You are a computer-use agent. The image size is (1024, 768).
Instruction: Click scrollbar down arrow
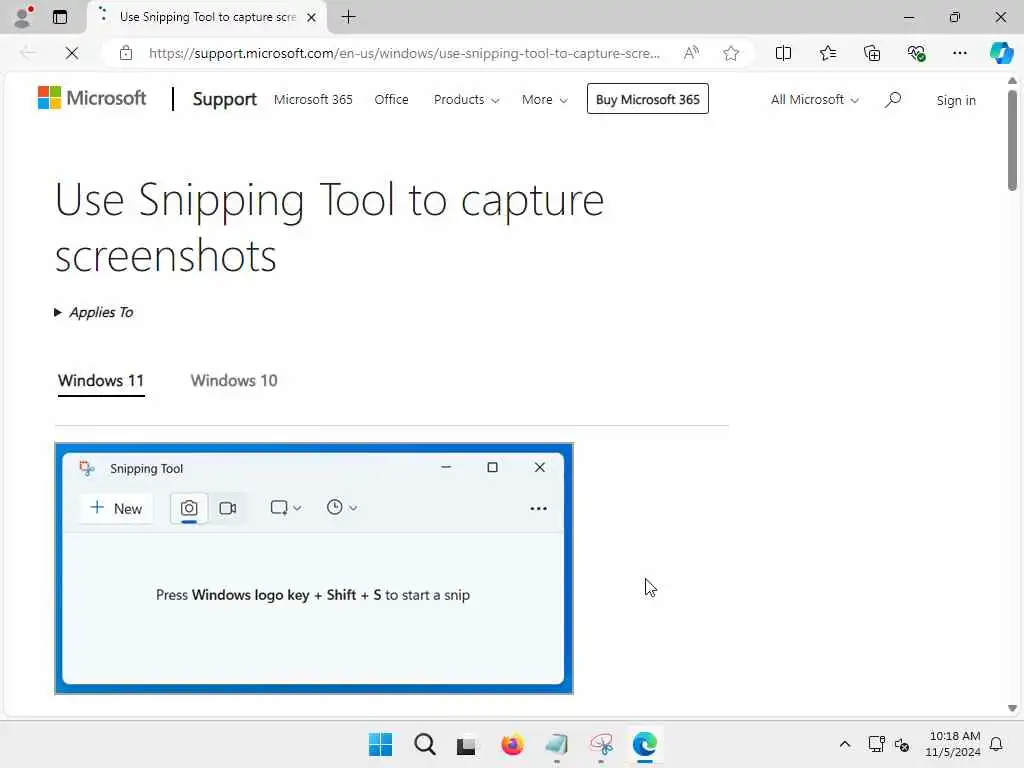click(x=1012, y=708)
